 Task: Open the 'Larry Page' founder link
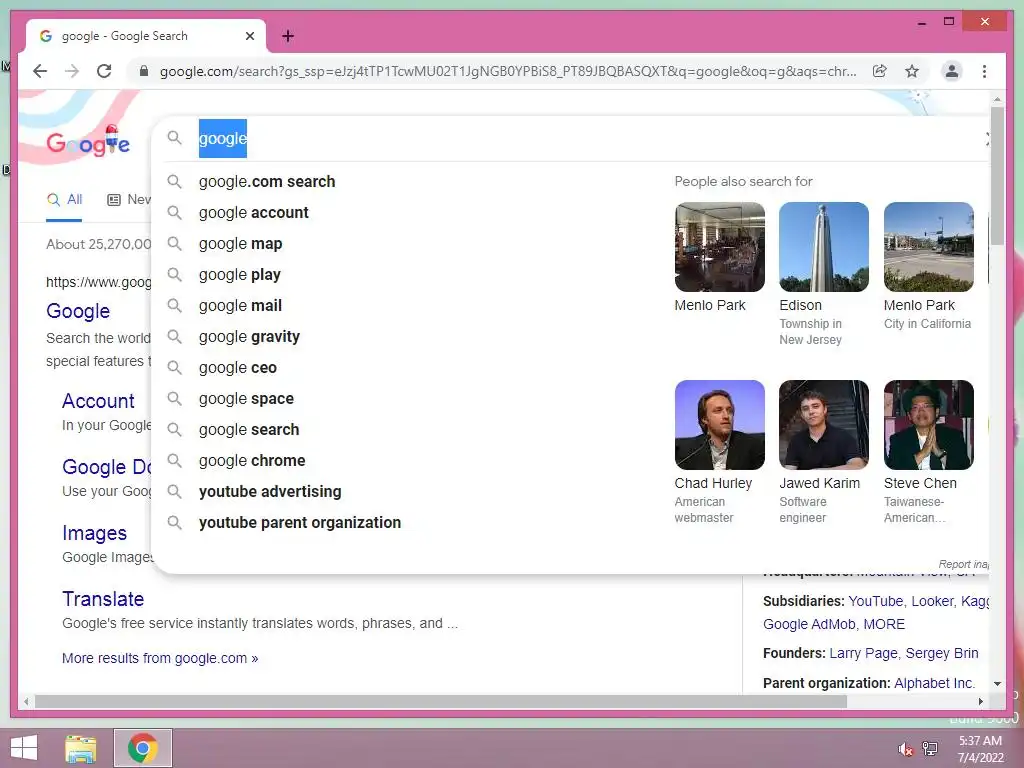863,653
